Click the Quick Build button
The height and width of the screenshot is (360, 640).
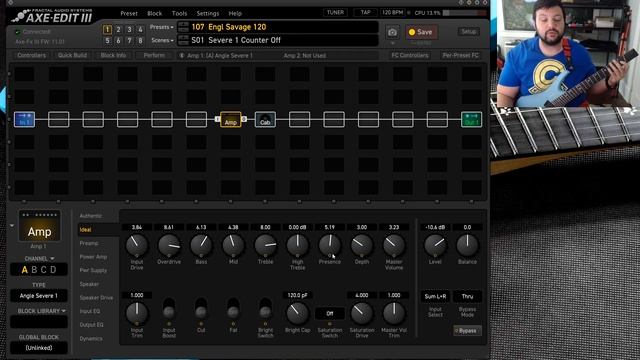pos(72,56)
